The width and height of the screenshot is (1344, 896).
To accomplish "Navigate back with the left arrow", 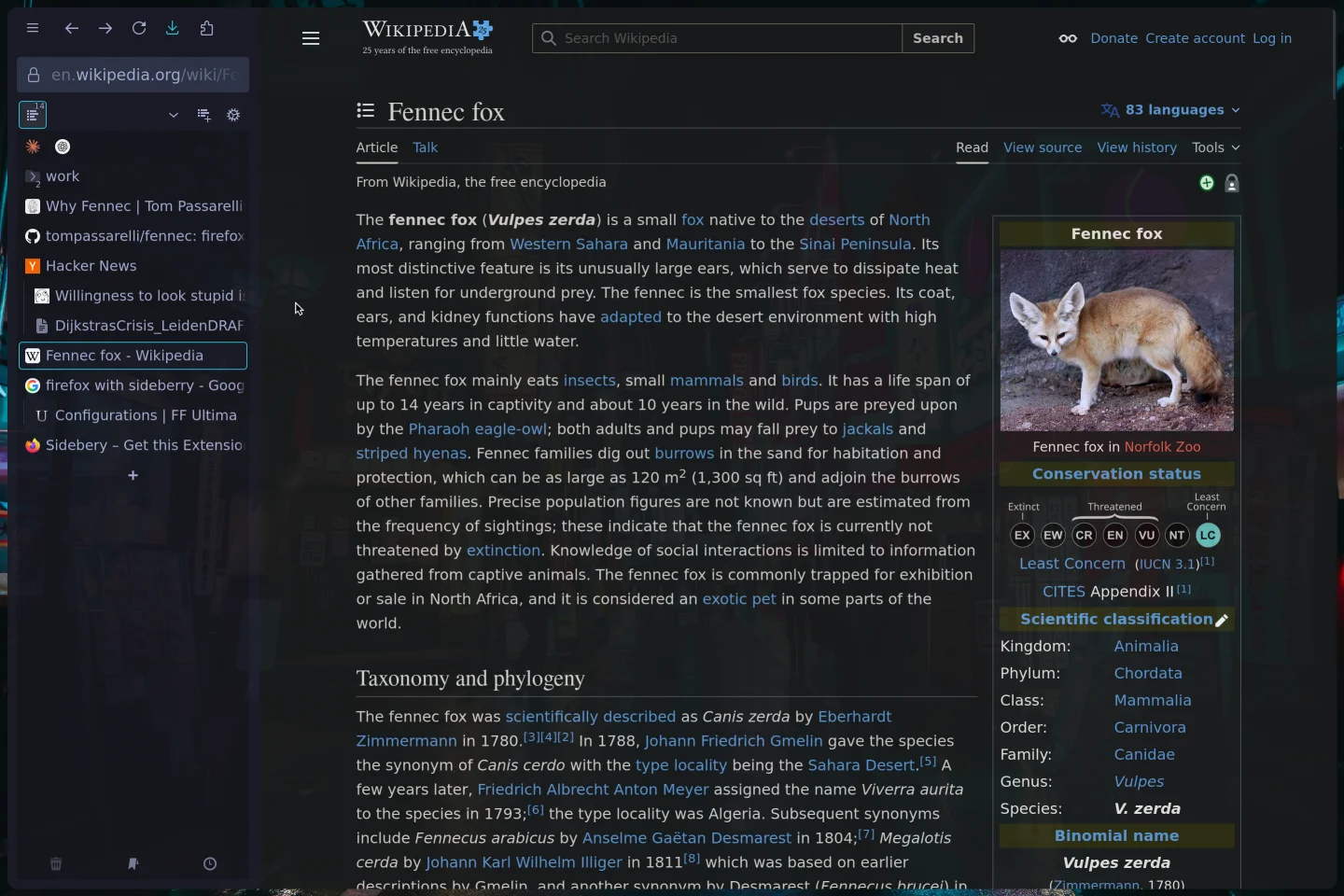I will (x=72, y=29).
